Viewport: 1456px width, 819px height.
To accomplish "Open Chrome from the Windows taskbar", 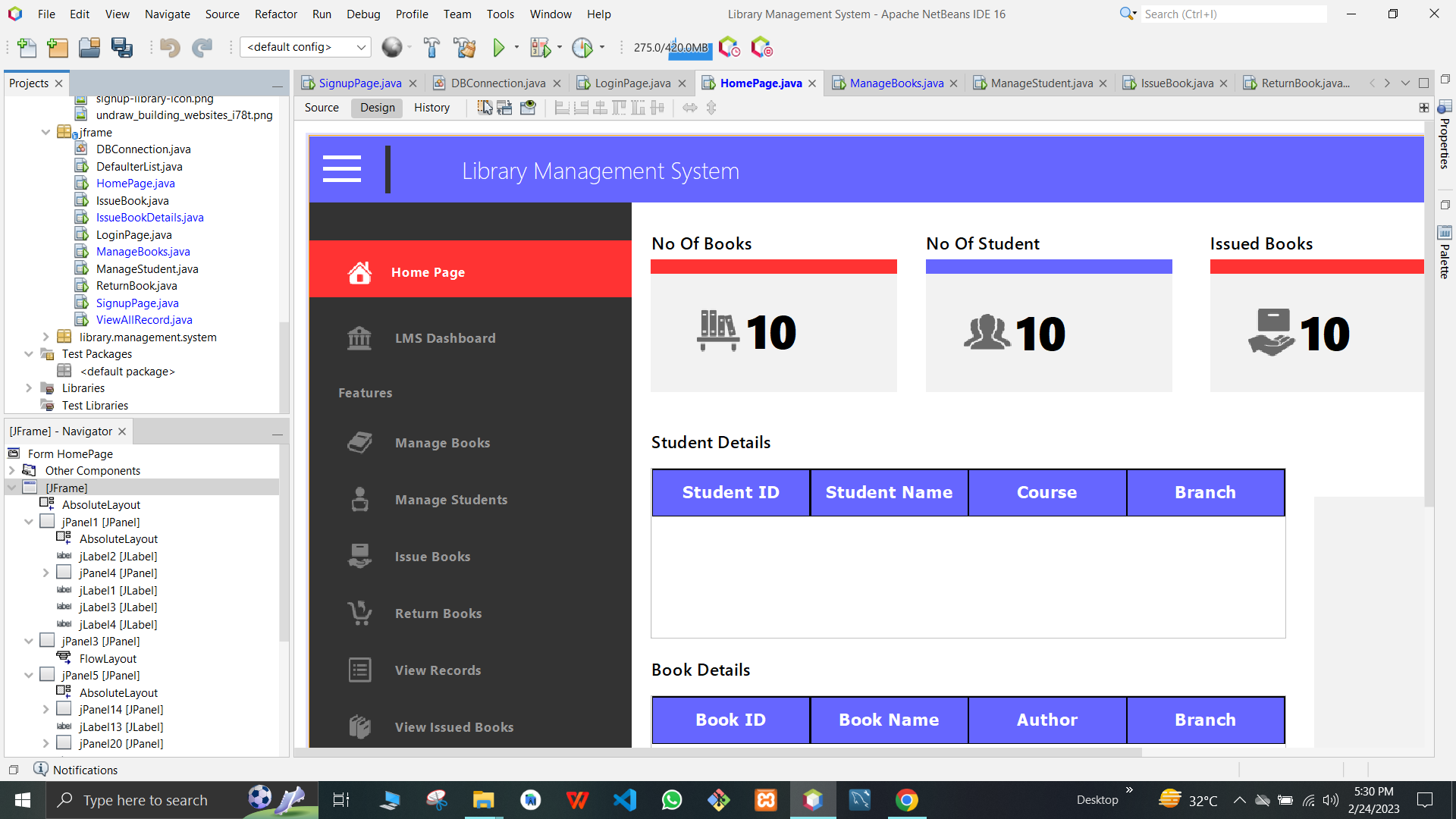I will coord(907,800).
